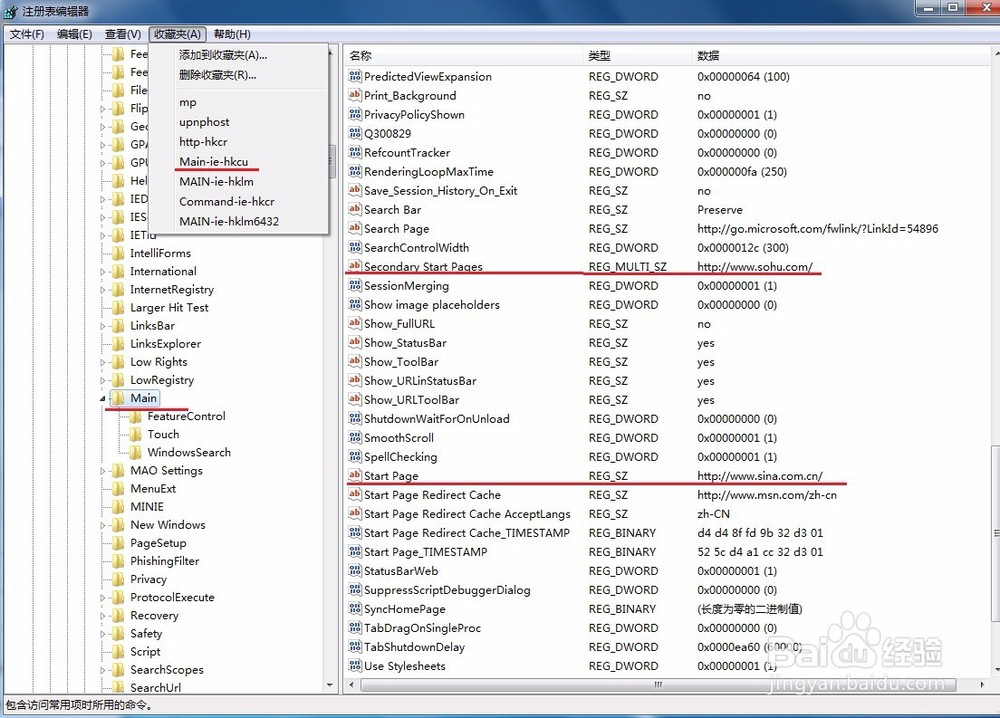Click the Registry Editor title bar icon

point(11,11)
